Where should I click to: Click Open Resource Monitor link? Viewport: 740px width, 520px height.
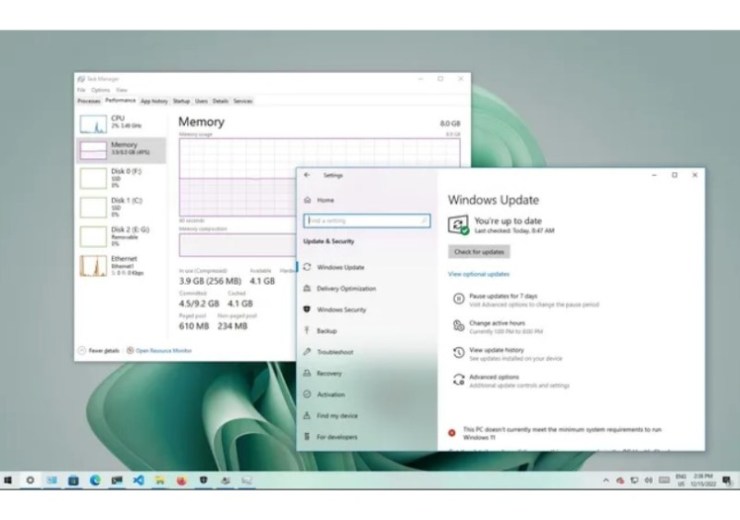(159, 351)
